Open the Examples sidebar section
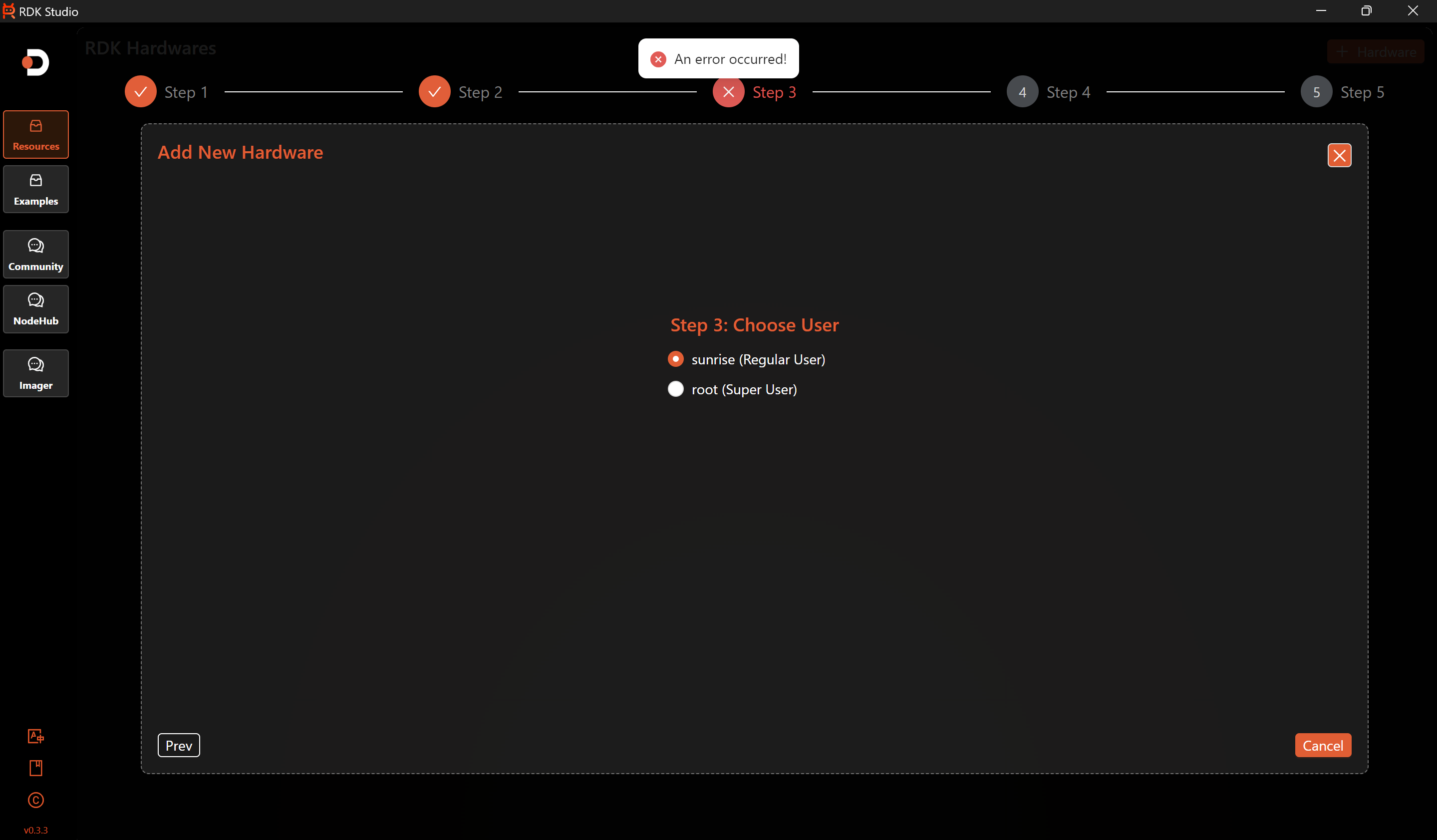 [36, 189]
